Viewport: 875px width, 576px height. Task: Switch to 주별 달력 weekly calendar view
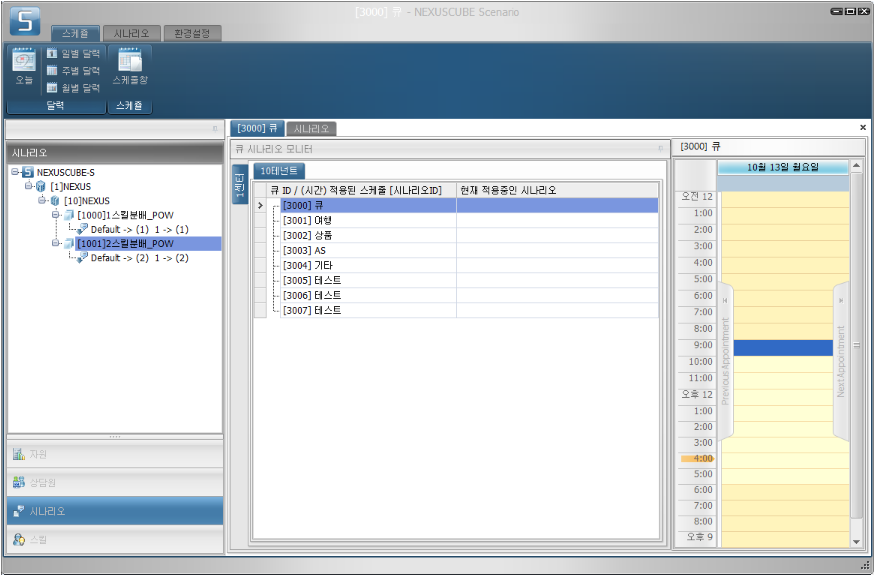point(74,70)
